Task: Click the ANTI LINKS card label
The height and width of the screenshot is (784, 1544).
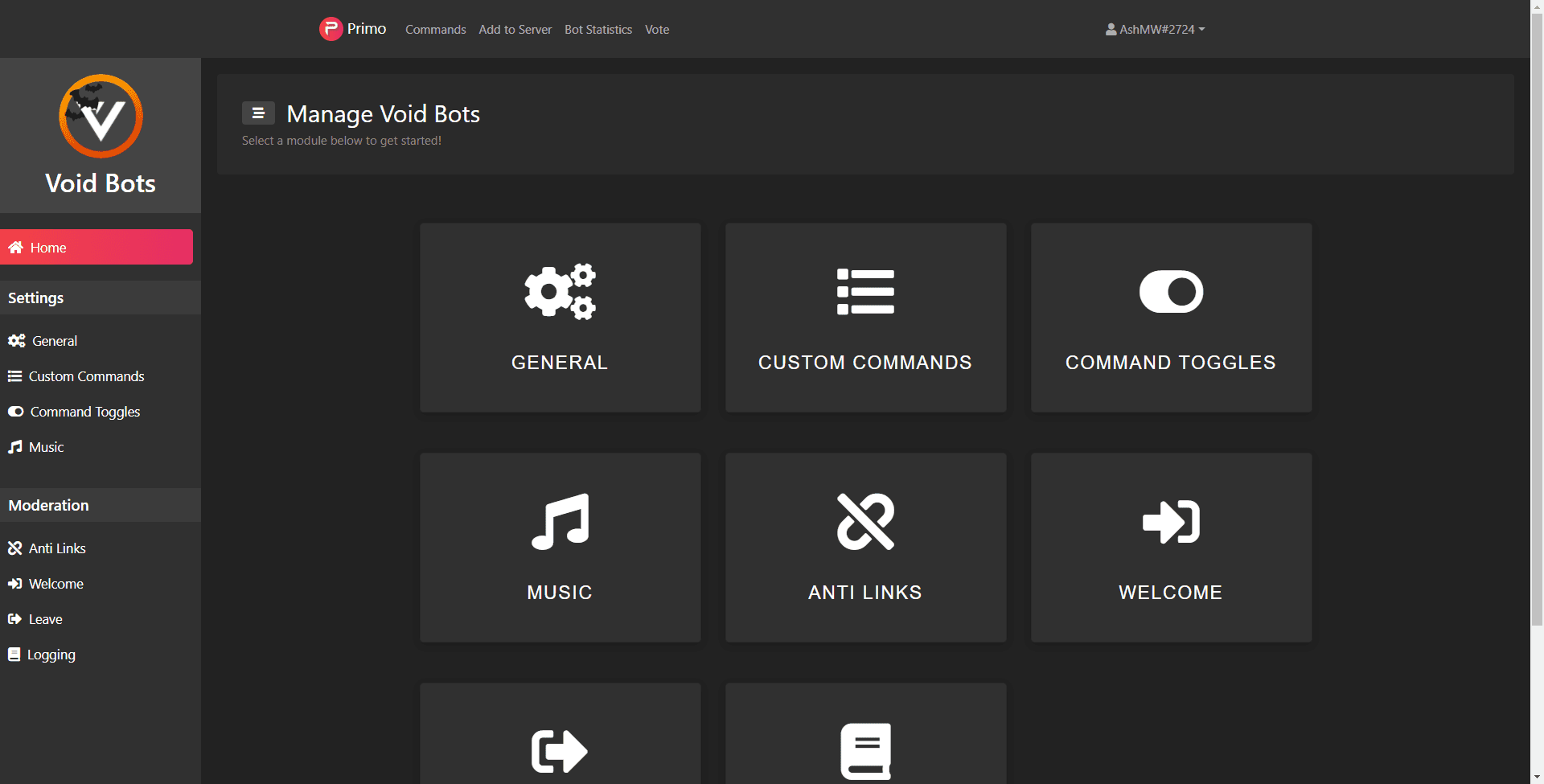Action: tap(865, 593)
